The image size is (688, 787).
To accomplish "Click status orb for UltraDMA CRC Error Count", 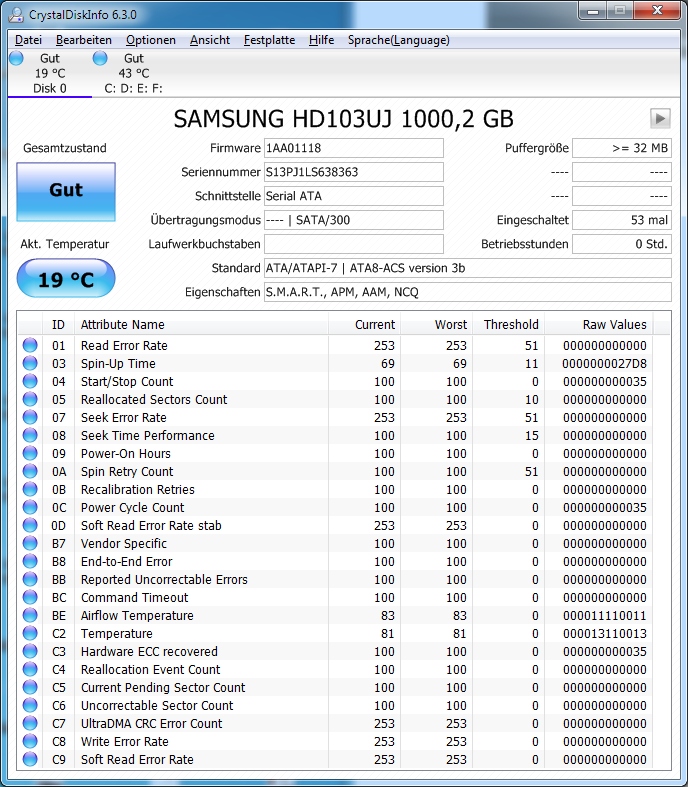I will (x=30, y=723).
